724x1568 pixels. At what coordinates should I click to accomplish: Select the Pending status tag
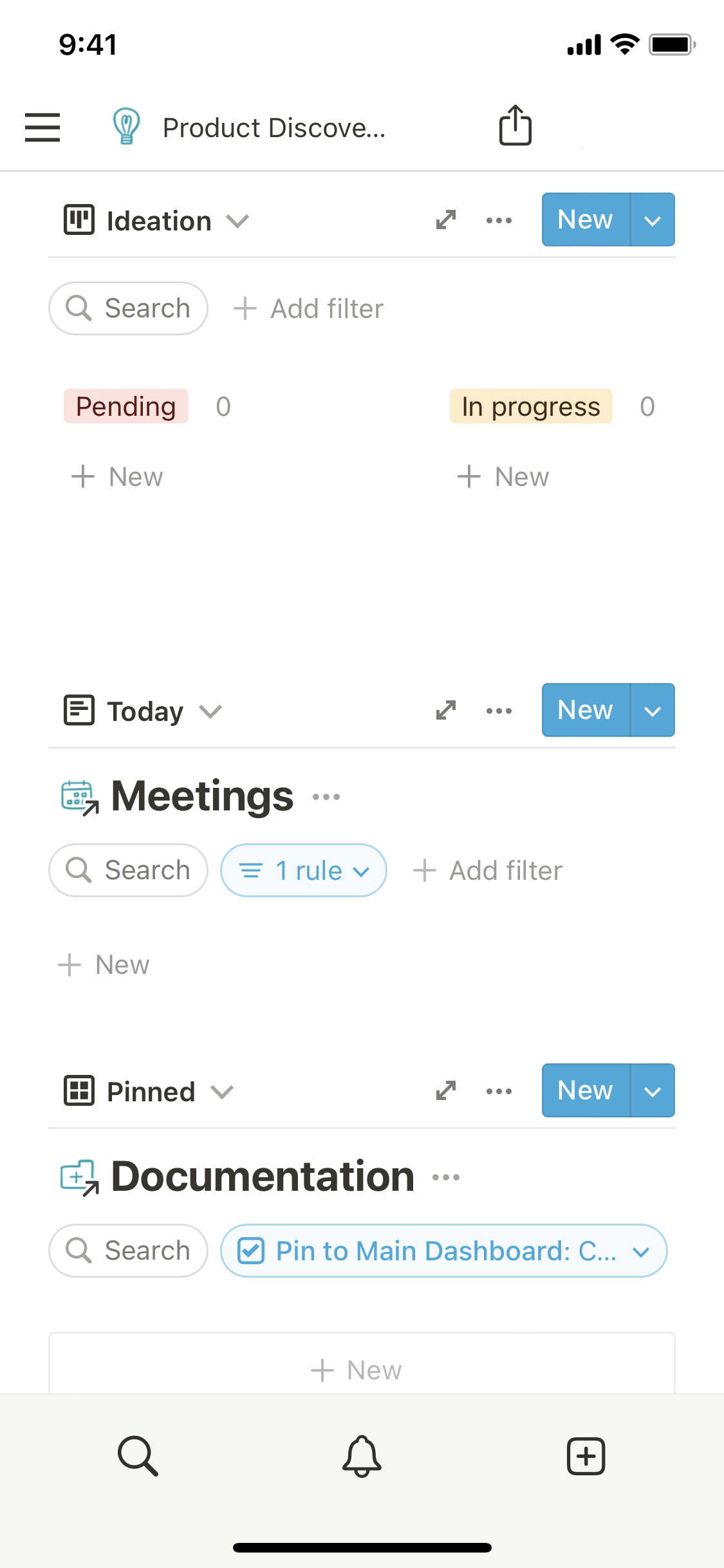(126, 407)
